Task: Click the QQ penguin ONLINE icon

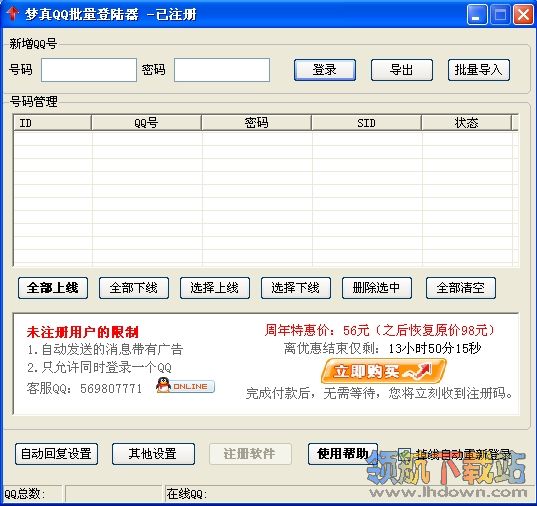Action: pos(185,386)
